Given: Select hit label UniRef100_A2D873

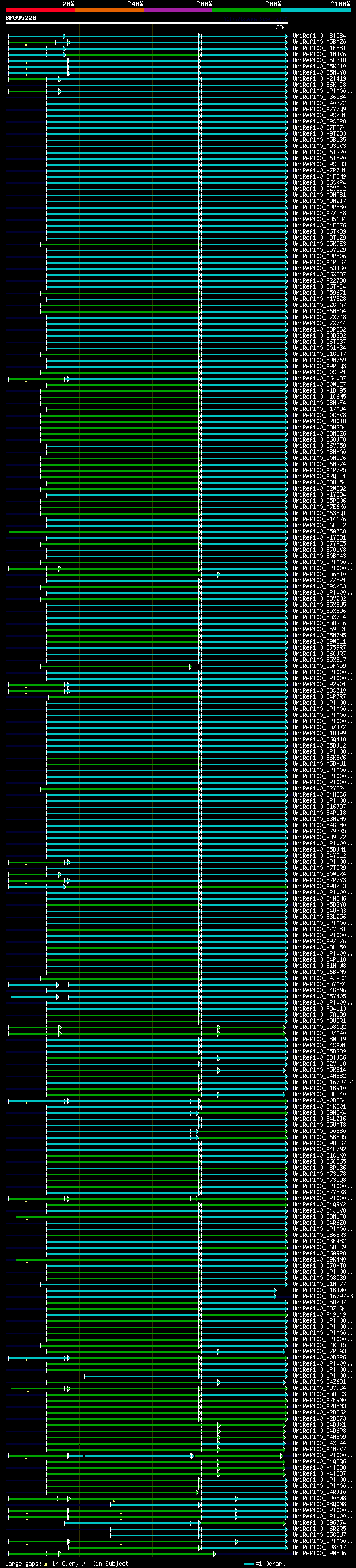Looking at the screenshot, I should (x=319, y=1418).
